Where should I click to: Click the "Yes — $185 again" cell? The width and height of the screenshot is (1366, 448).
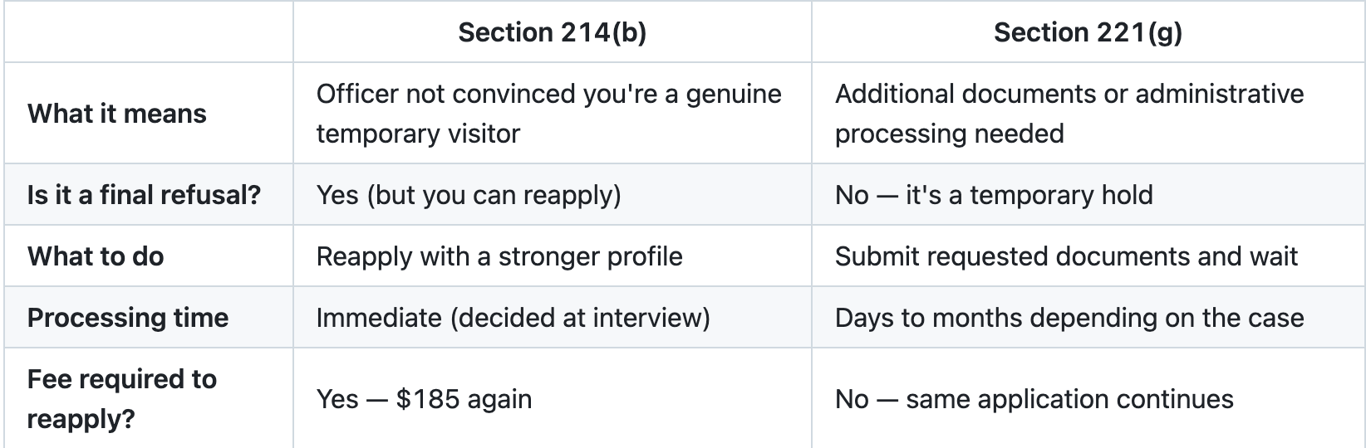[x=424, y=397]
